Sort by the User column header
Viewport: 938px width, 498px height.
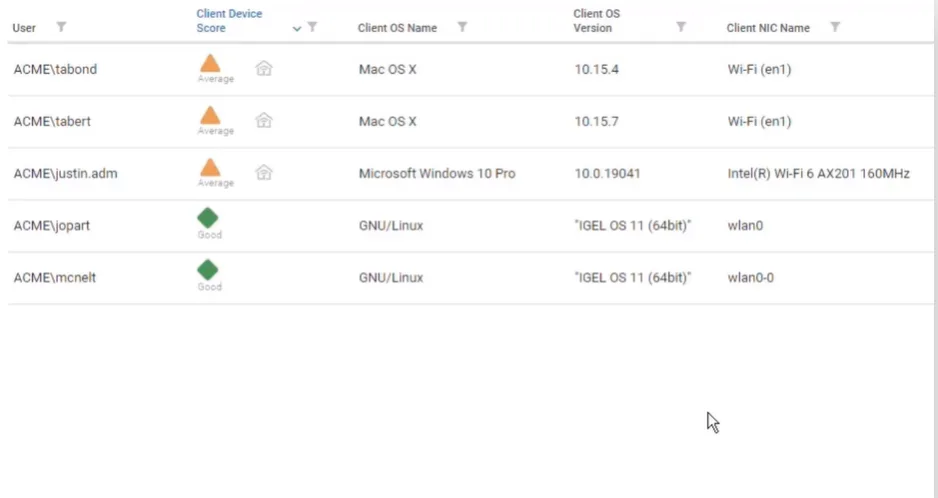[24, 28]
